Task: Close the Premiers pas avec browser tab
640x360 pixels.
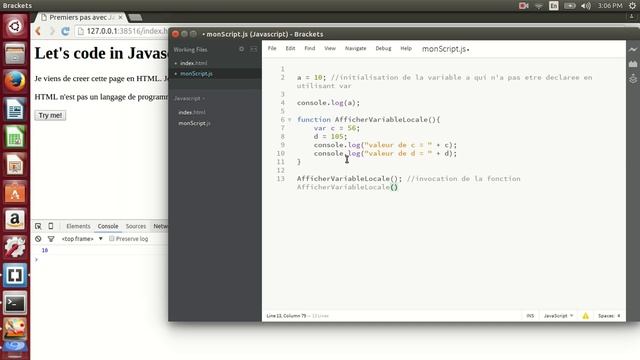Action: click(x=120, y=18)
